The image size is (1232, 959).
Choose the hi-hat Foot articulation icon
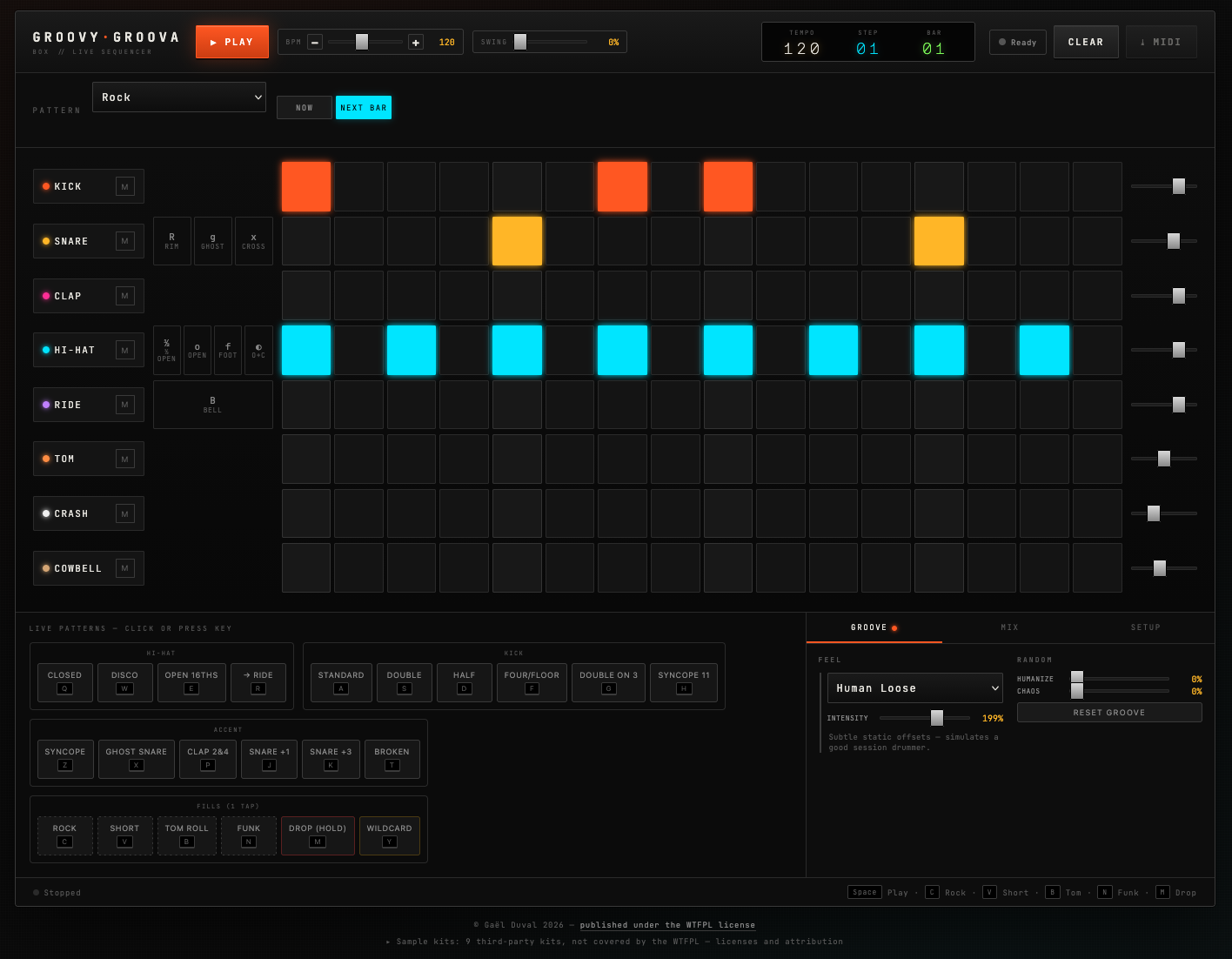pos(228,350)
